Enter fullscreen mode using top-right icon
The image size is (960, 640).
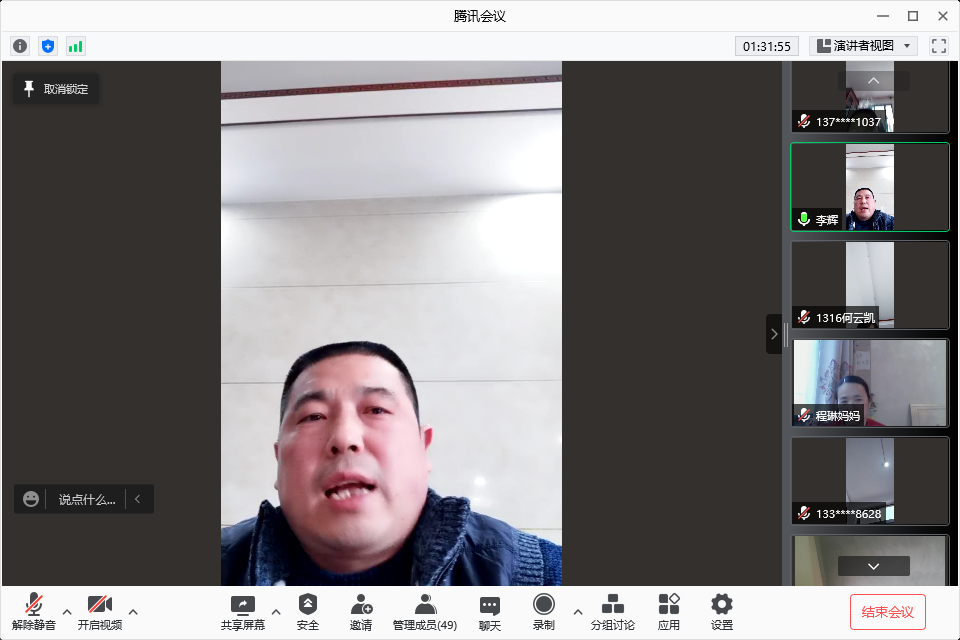coord(939,46)
